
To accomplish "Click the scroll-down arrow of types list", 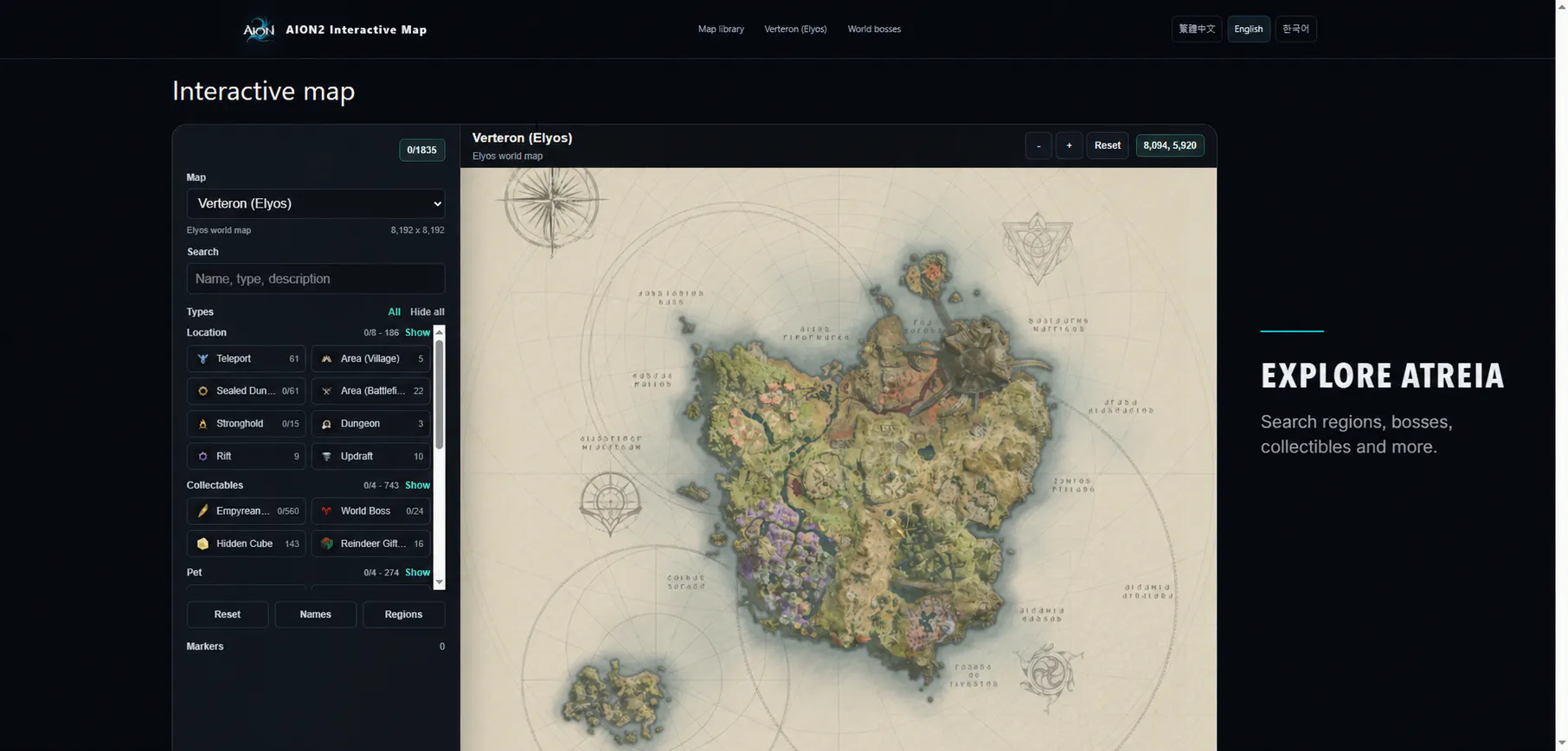I will [x=439, y=582].
